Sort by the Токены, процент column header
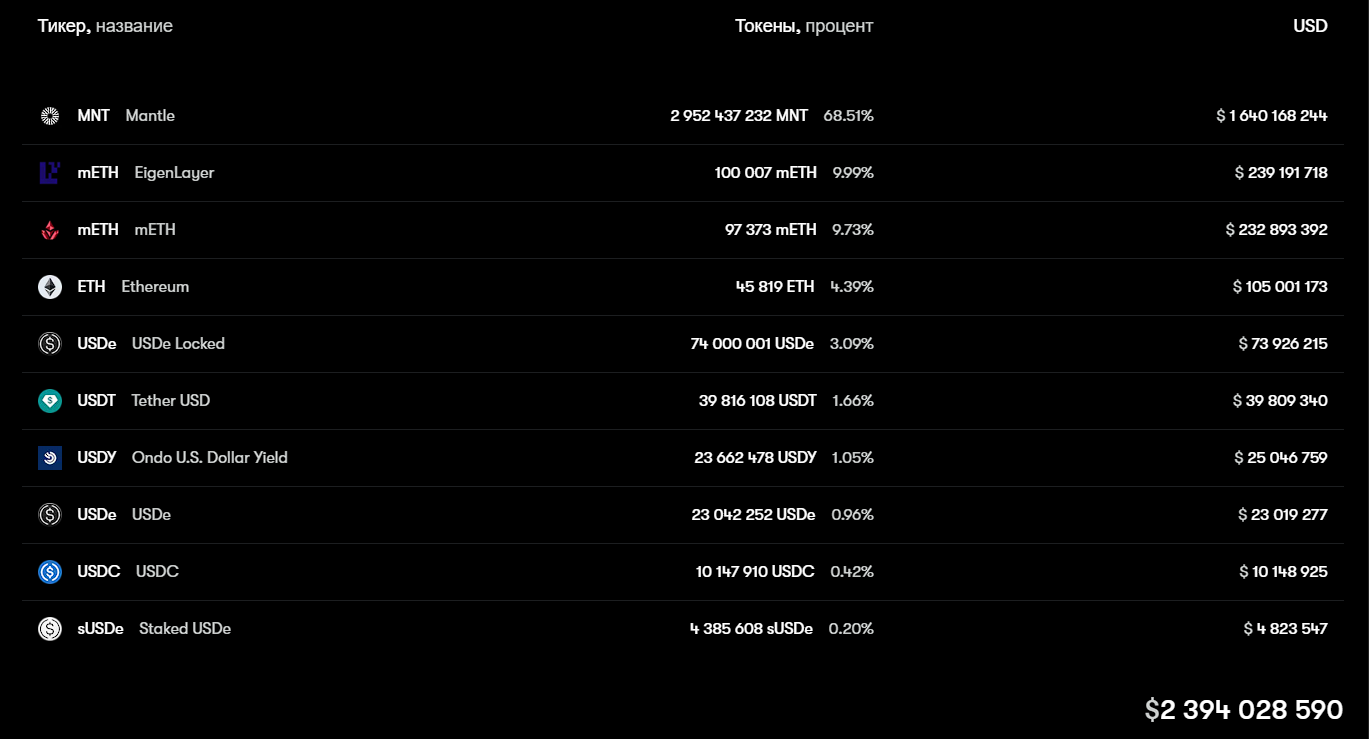1369x739 pixels. 804,26
